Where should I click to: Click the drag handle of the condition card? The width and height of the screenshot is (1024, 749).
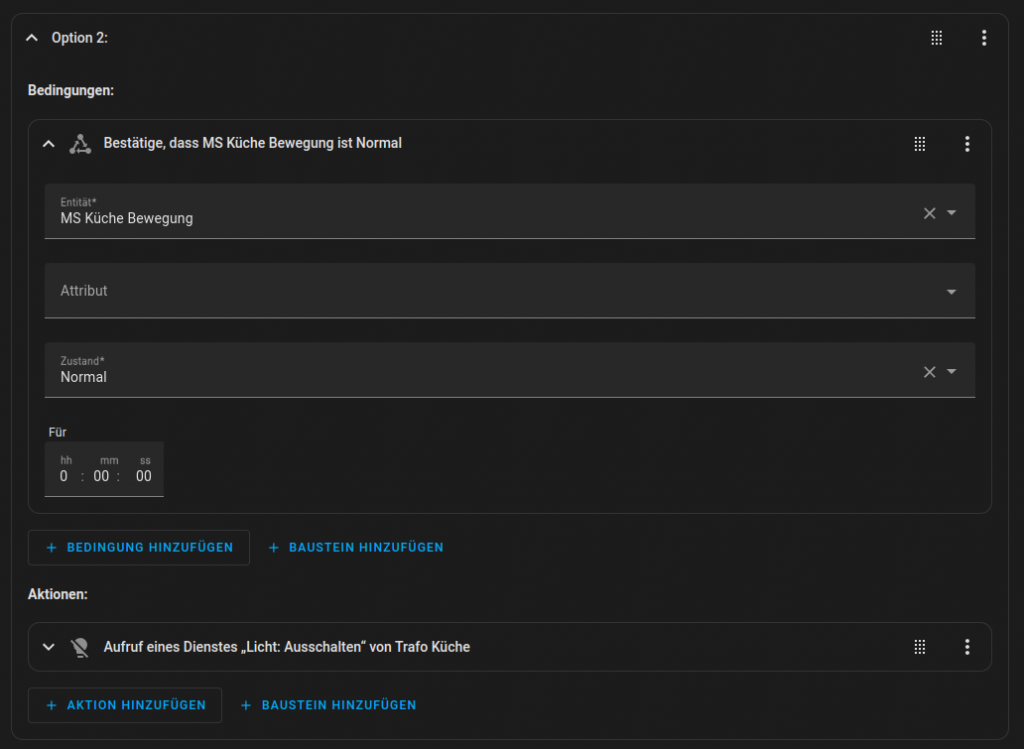pos(920,144)
